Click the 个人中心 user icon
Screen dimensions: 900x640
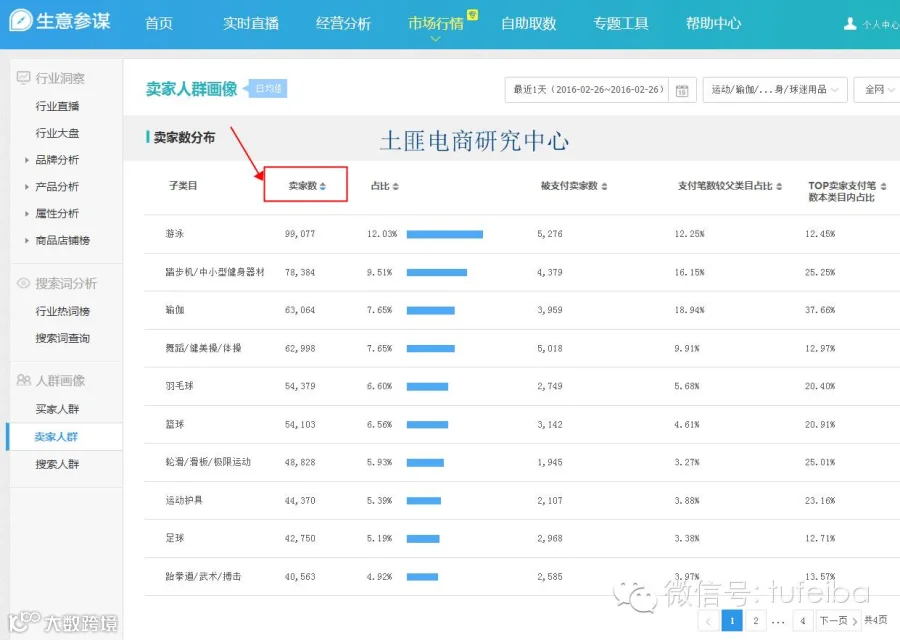[850, 24]
